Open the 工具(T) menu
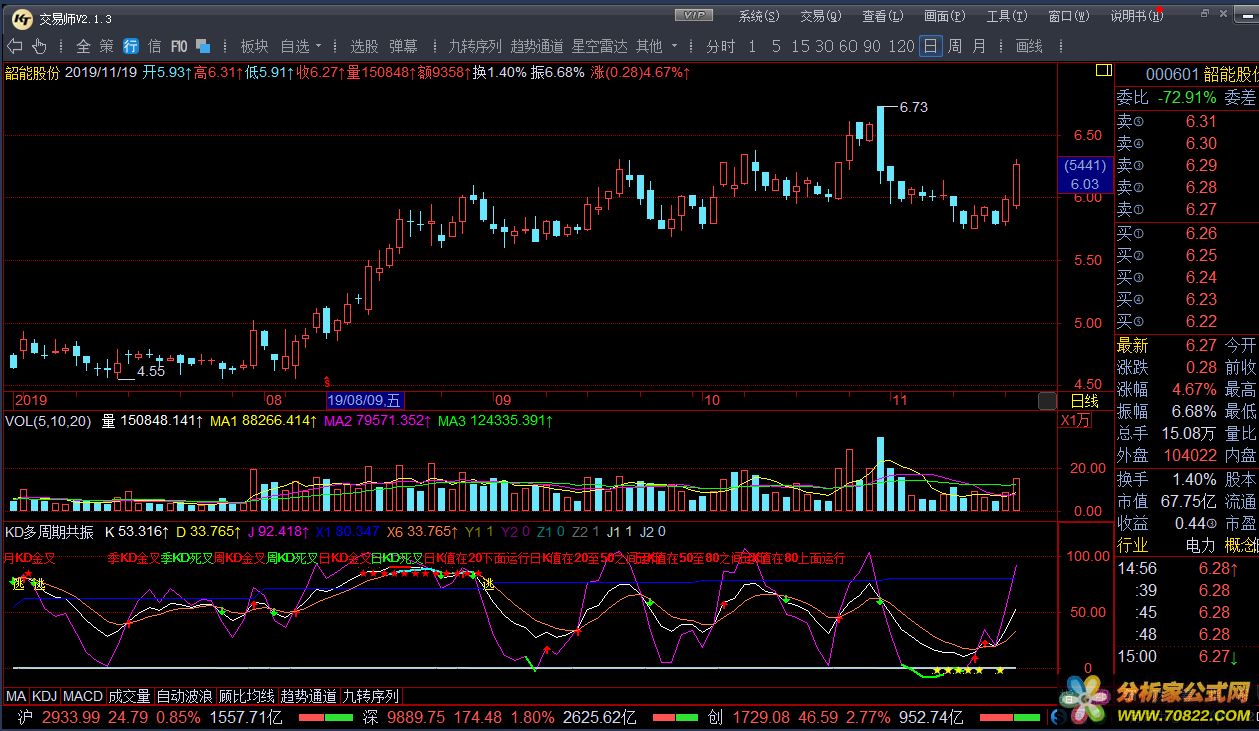 1007,16
